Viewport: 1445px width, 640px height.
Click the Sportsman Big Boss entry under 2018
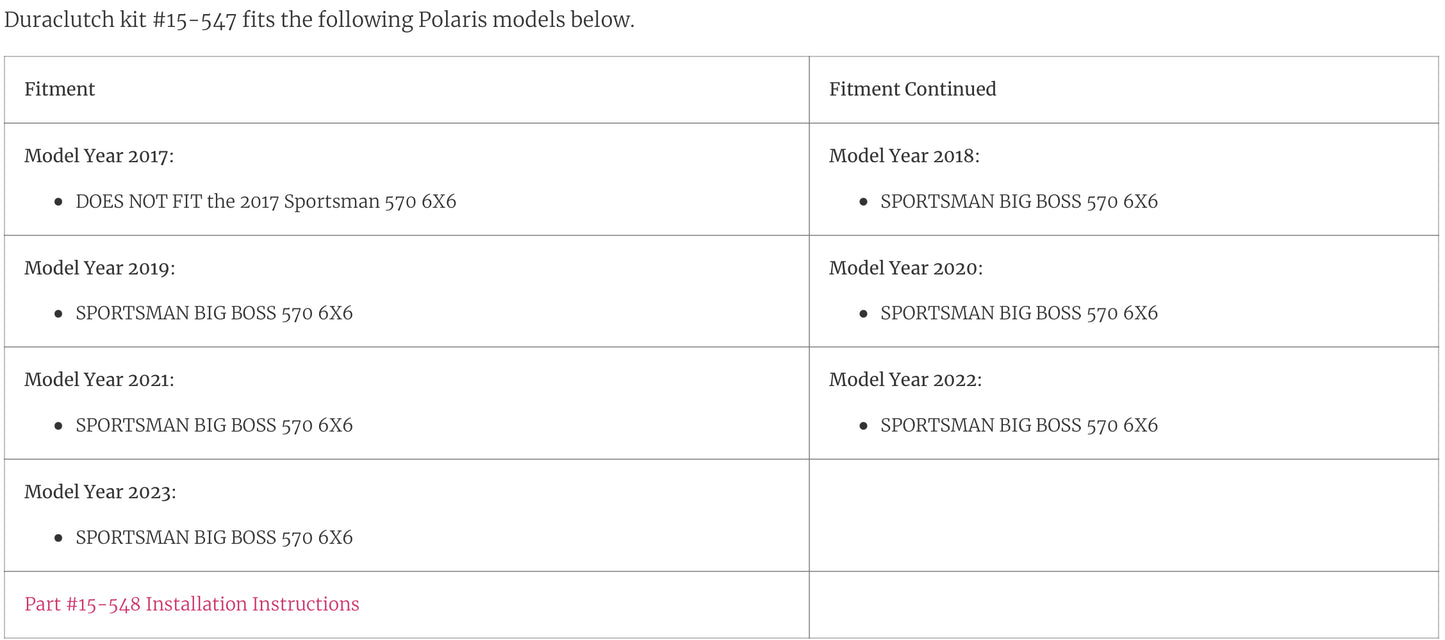pyautogui.click(x=1019, y=201)
